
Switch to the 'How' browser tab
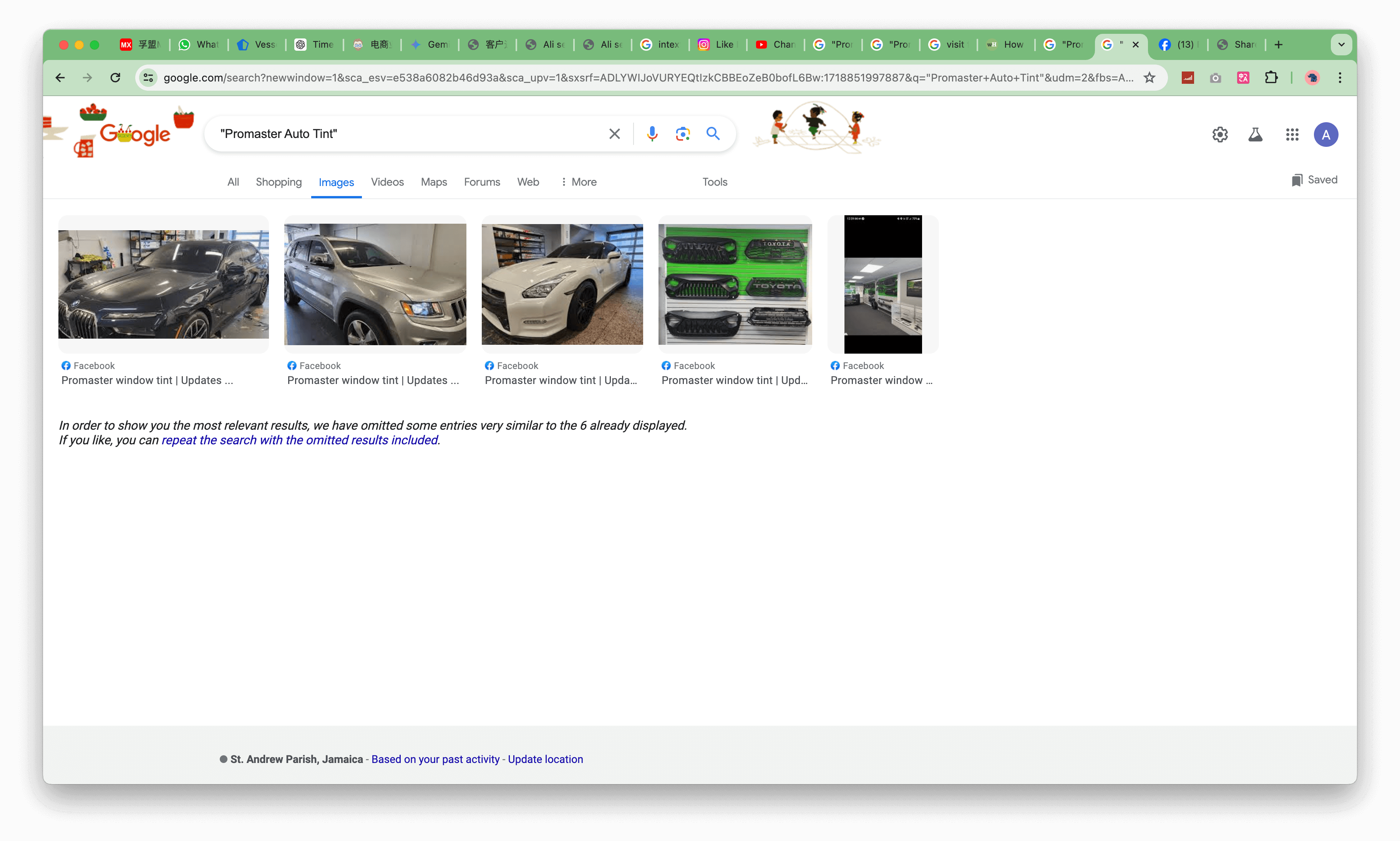[1005, 44]
